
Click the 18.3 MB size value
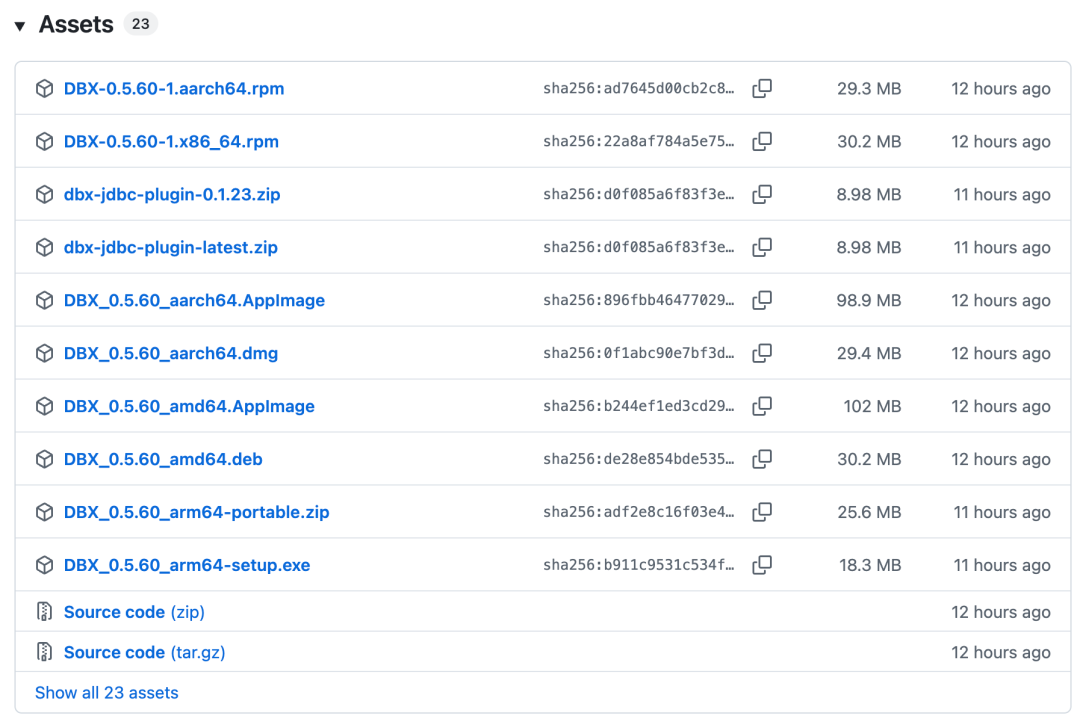point(870,566)
